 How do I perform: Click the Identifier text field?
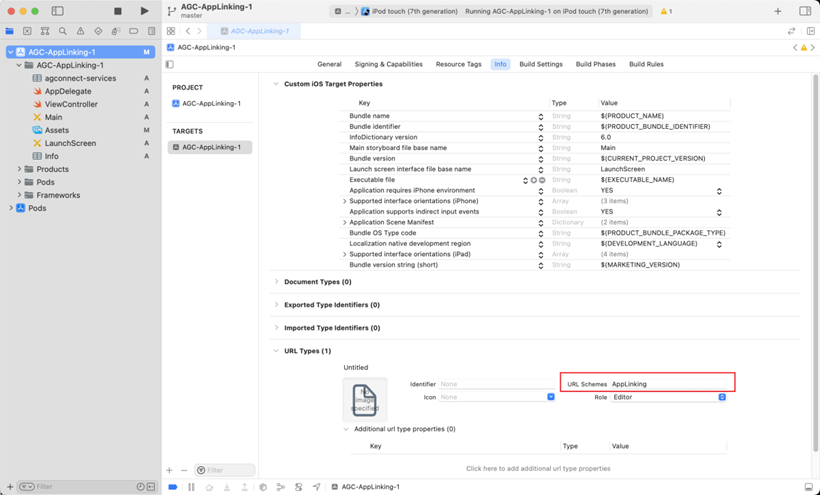pyautogui.click(x=496, y=384)
